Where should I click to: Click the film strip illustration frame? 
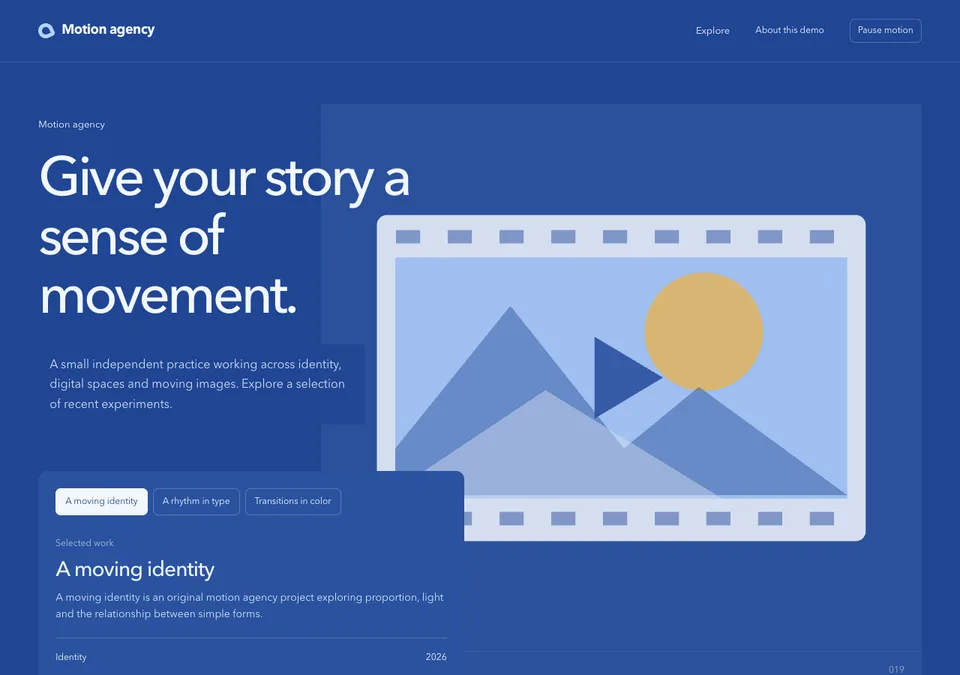621,378
